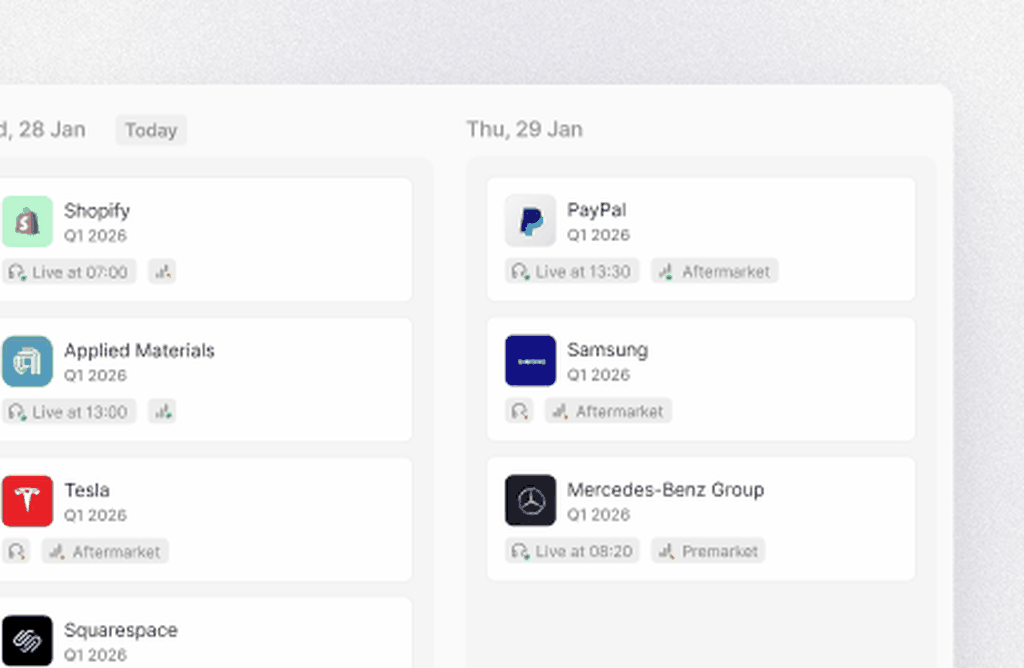Open the Mercedes-Benz Group logo icon
Image resolution: width=1024 pixels, height=668 pixels.
pos(530,500)
